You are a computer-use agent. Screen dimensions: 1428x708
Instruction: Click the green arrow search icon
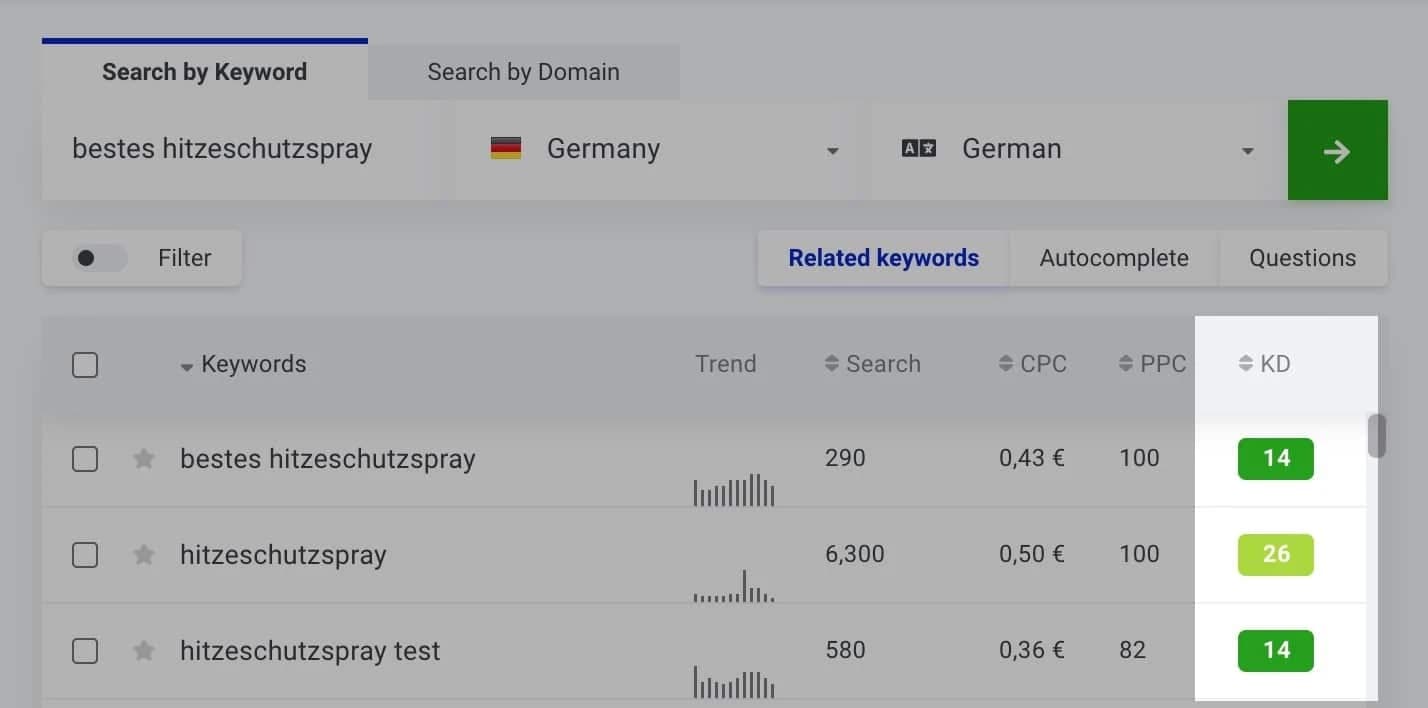pos(1337,150)
